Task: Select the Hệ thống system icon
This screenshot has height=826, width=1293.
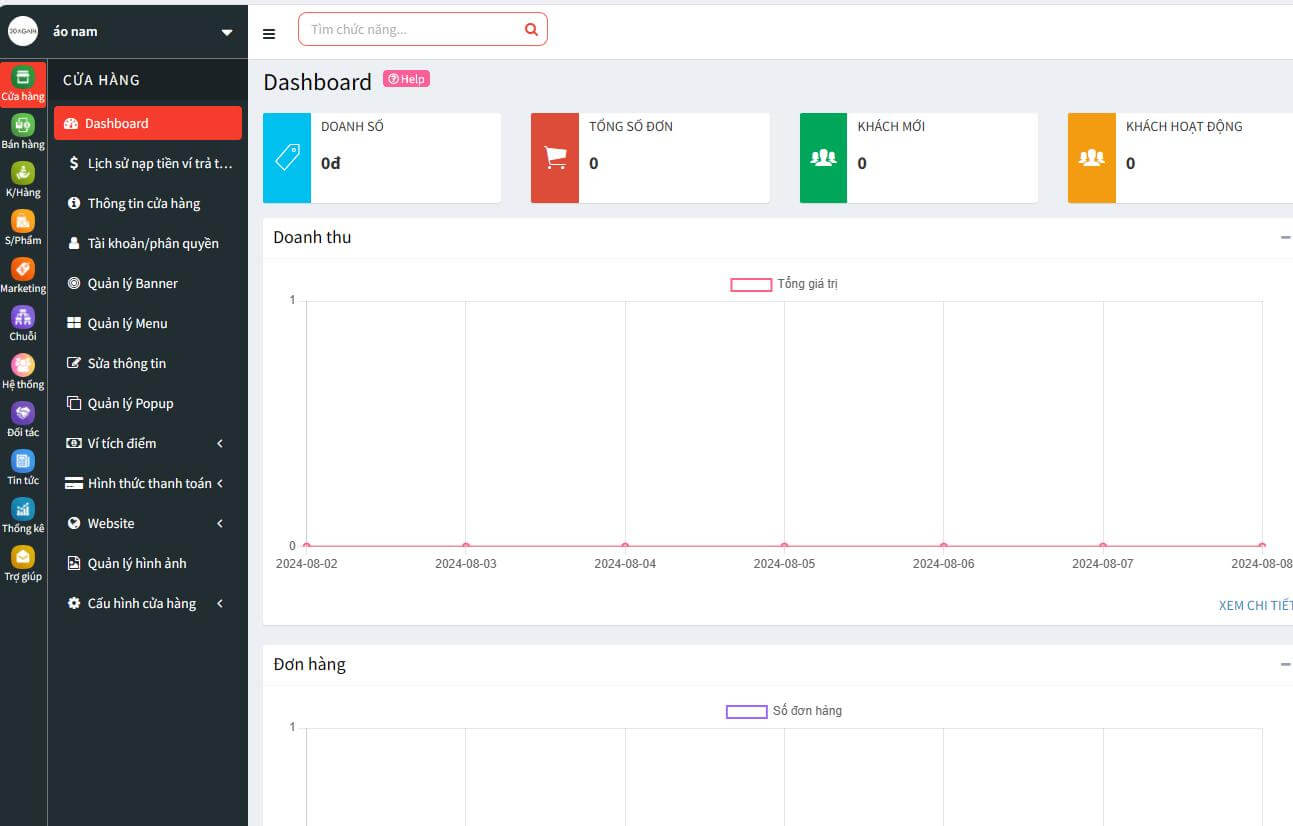Action: [x=23, y=371]
